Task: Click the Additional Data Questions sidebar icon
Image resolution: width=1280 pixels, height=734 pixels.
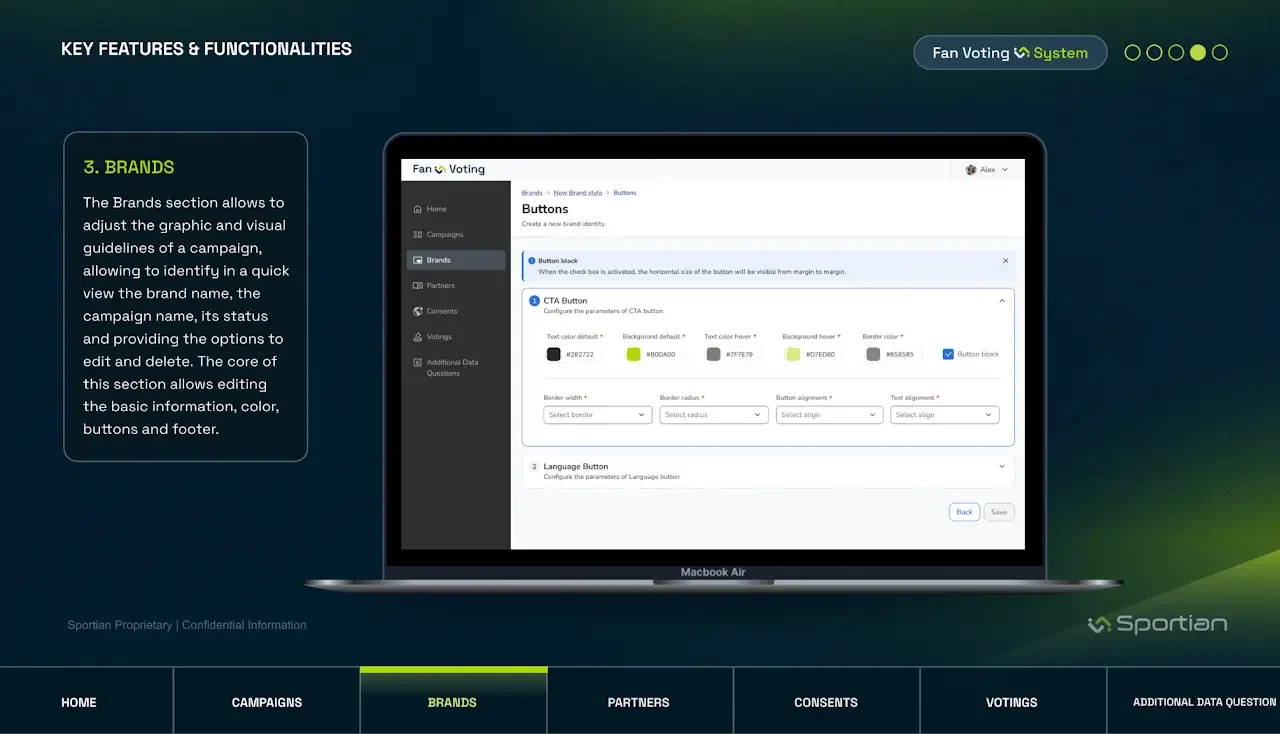Action: pos(418,362)
